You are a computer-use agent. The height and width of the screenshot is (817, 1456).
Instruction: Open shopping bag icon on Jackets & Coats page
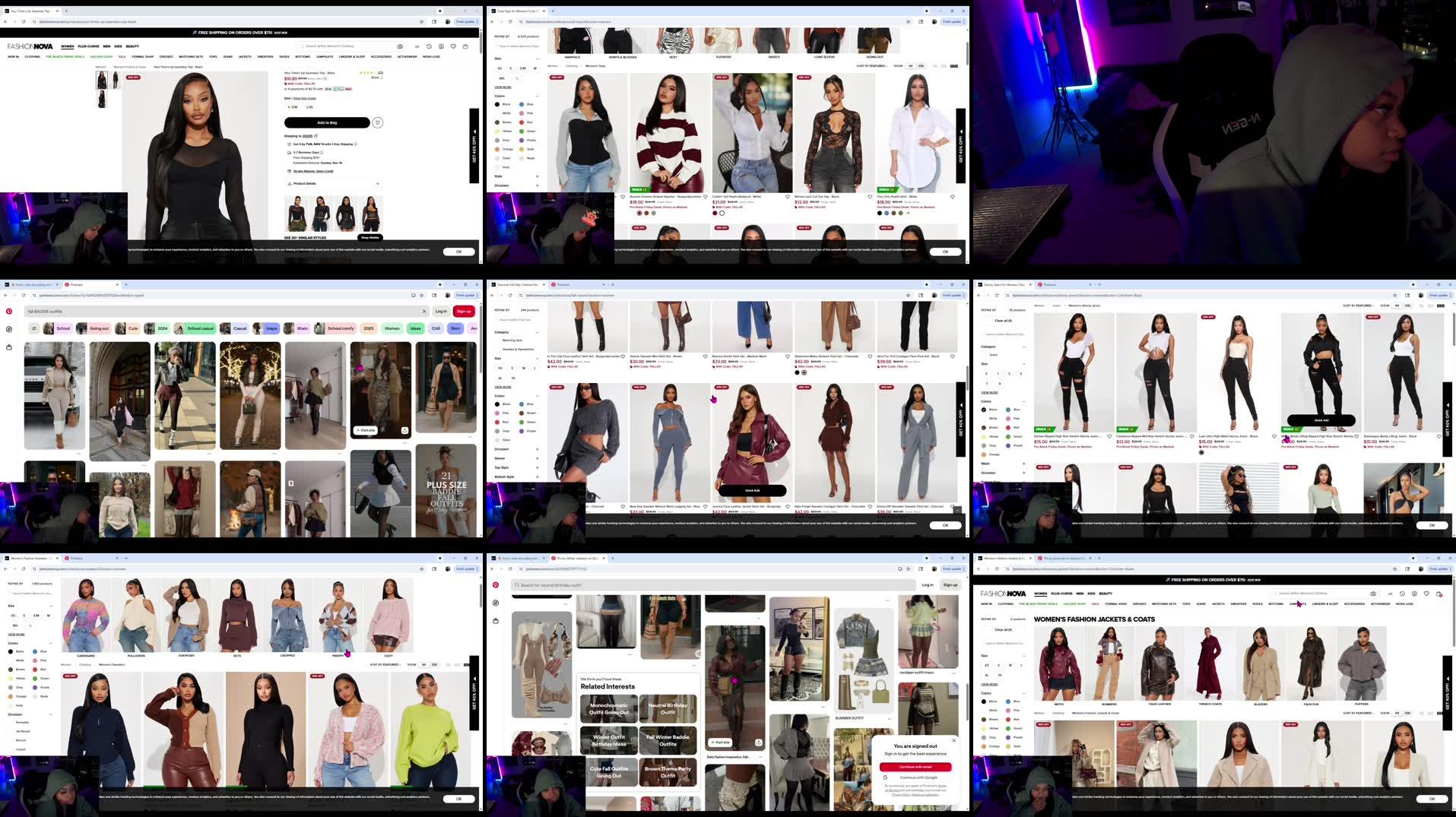coord(1439,594)
